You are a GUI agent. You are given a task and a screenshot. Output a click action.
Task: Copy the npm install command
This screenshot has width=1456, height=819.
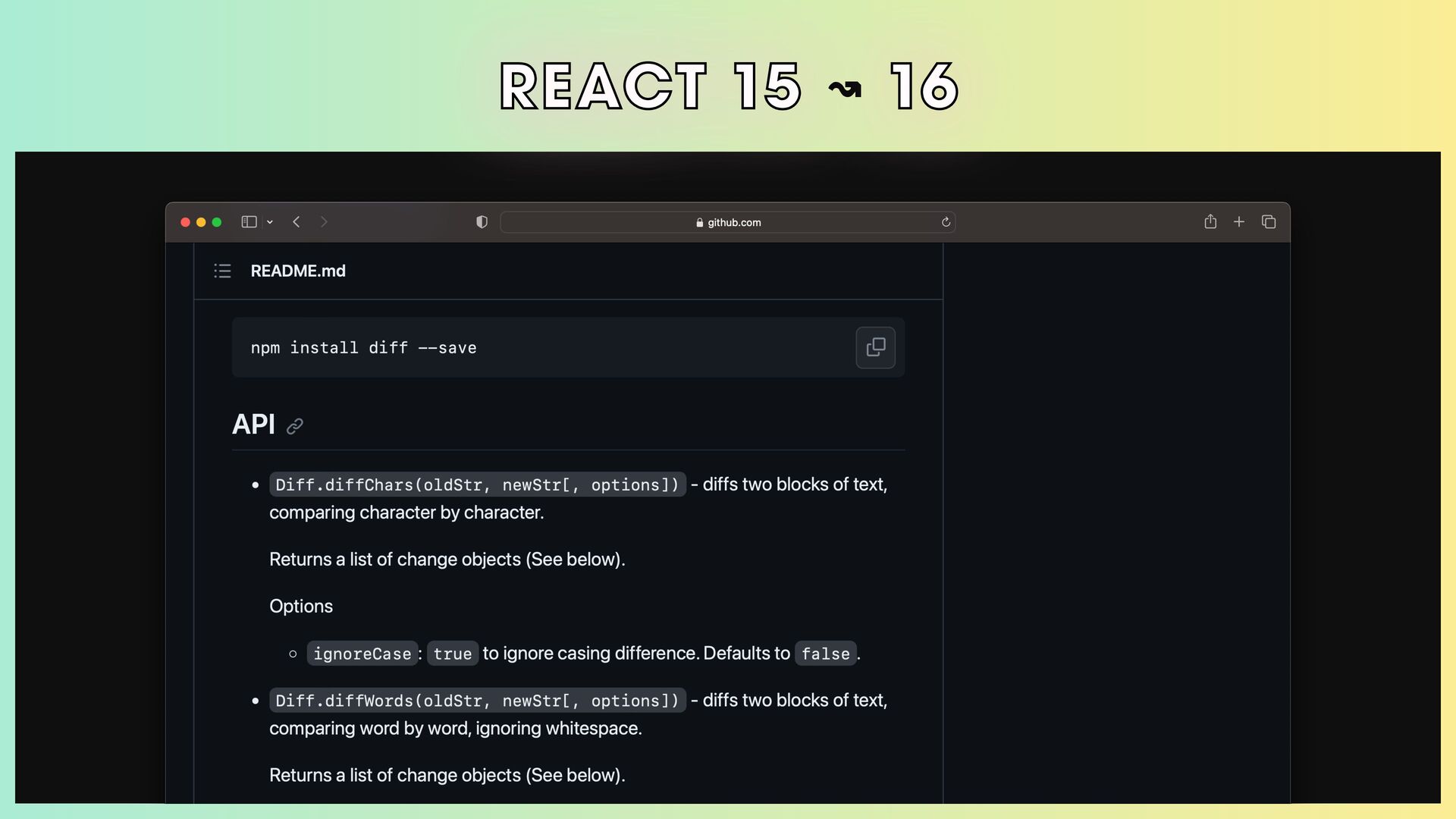[875, 347]
